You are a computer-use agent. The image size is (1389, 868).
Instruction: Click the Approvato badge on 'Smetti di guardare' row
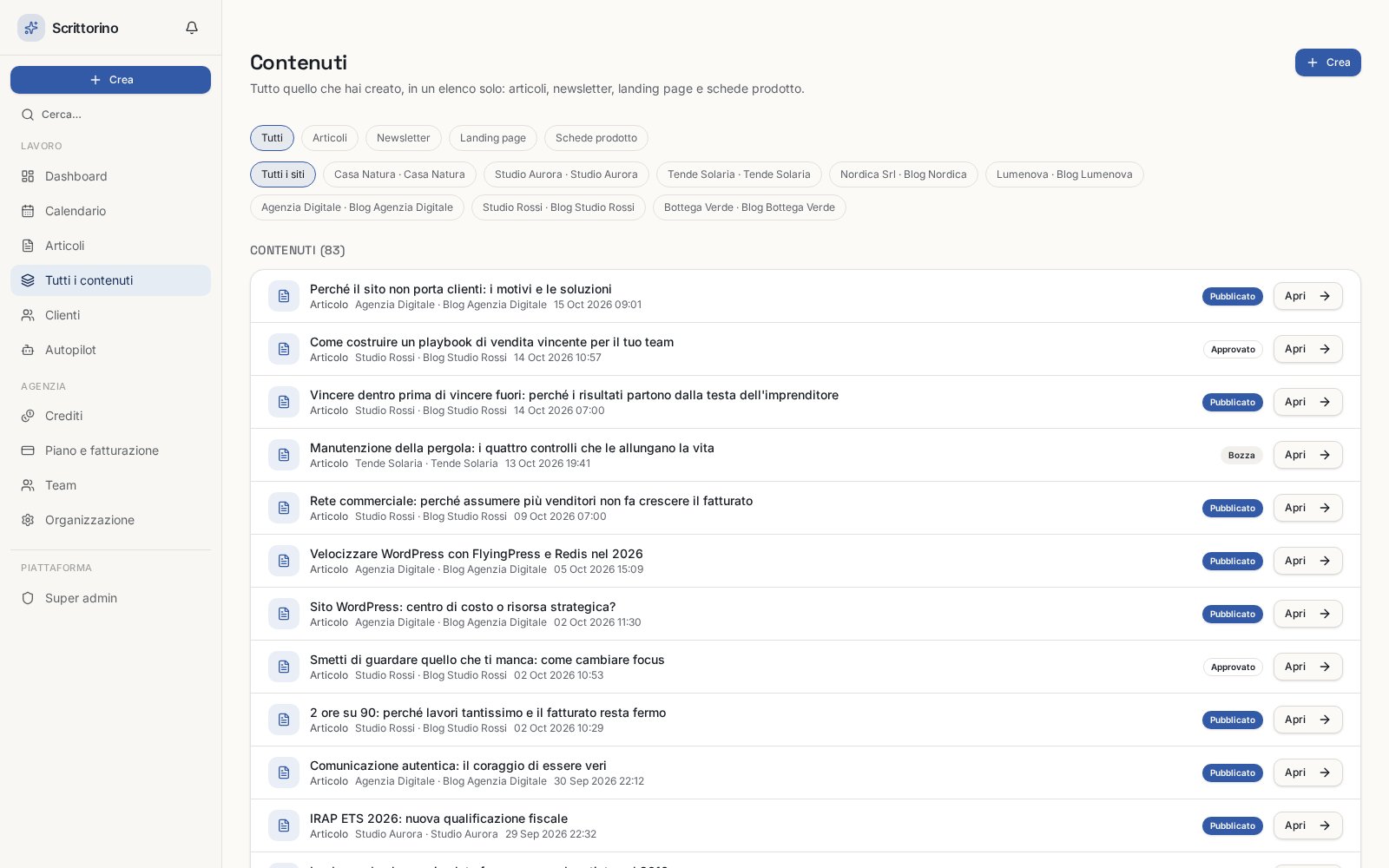click(x=1233, y=667)
